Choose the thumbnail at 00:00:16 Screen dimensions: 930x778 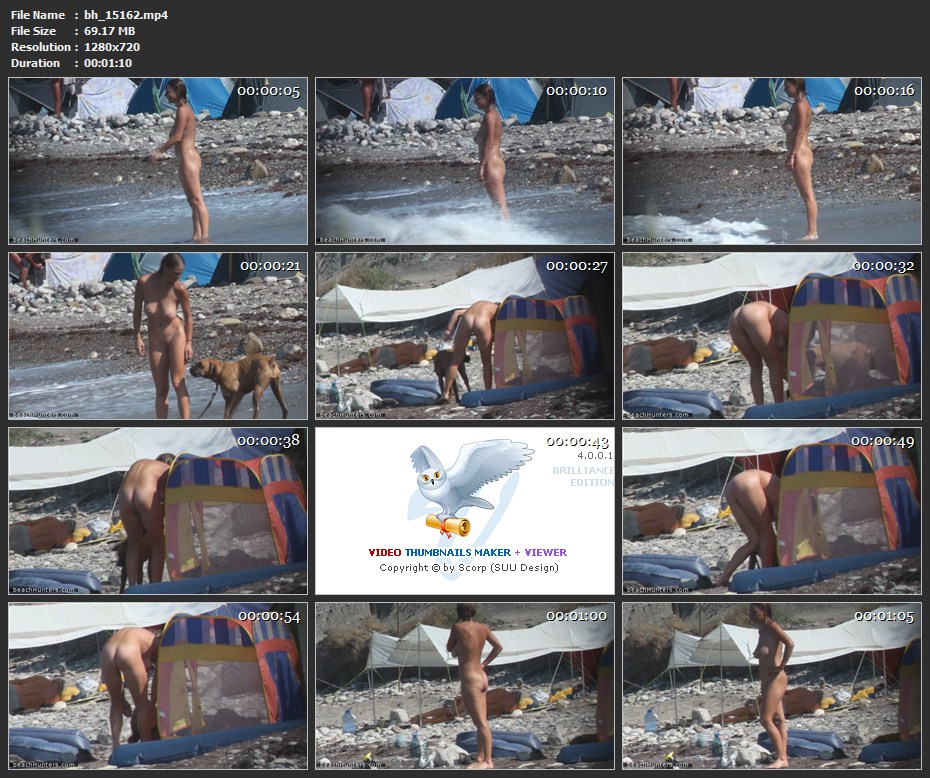(x=771, y=161)
